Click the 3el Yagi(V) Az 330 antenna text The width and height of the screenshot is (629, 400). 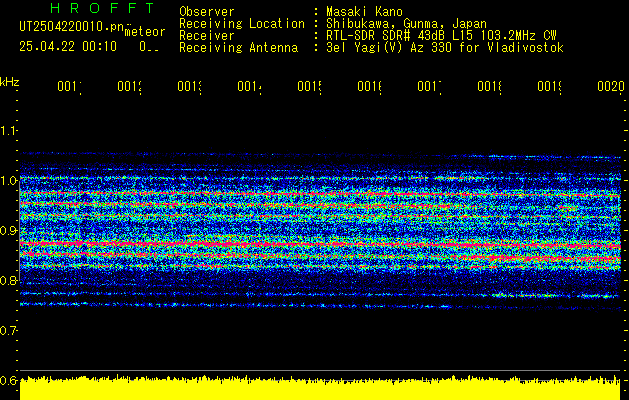[x=445, y=48]
